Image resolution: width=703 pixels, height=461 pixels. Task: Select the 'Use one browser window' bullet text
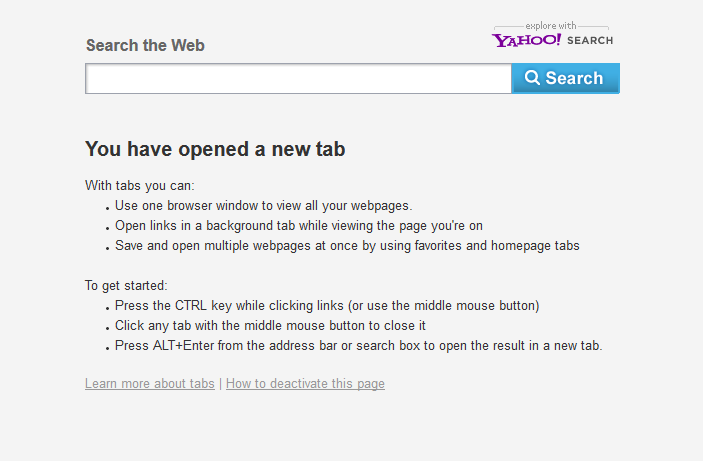click(x=264, y=205)
